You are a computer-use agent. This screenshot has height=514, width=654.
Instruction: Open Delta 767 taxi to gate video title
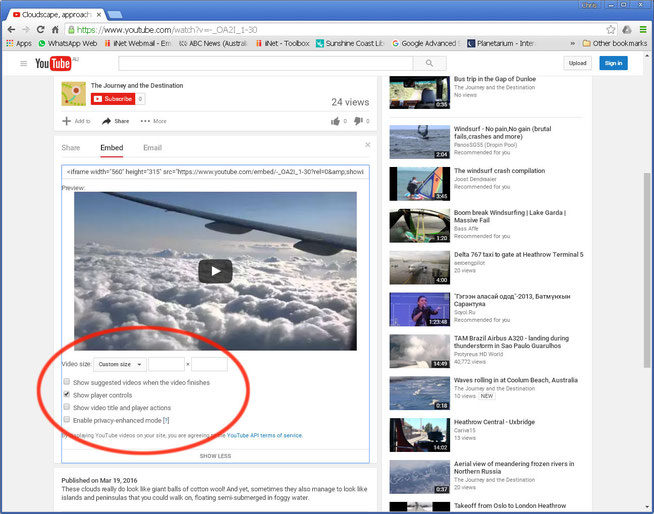click(x=518, y=254)
